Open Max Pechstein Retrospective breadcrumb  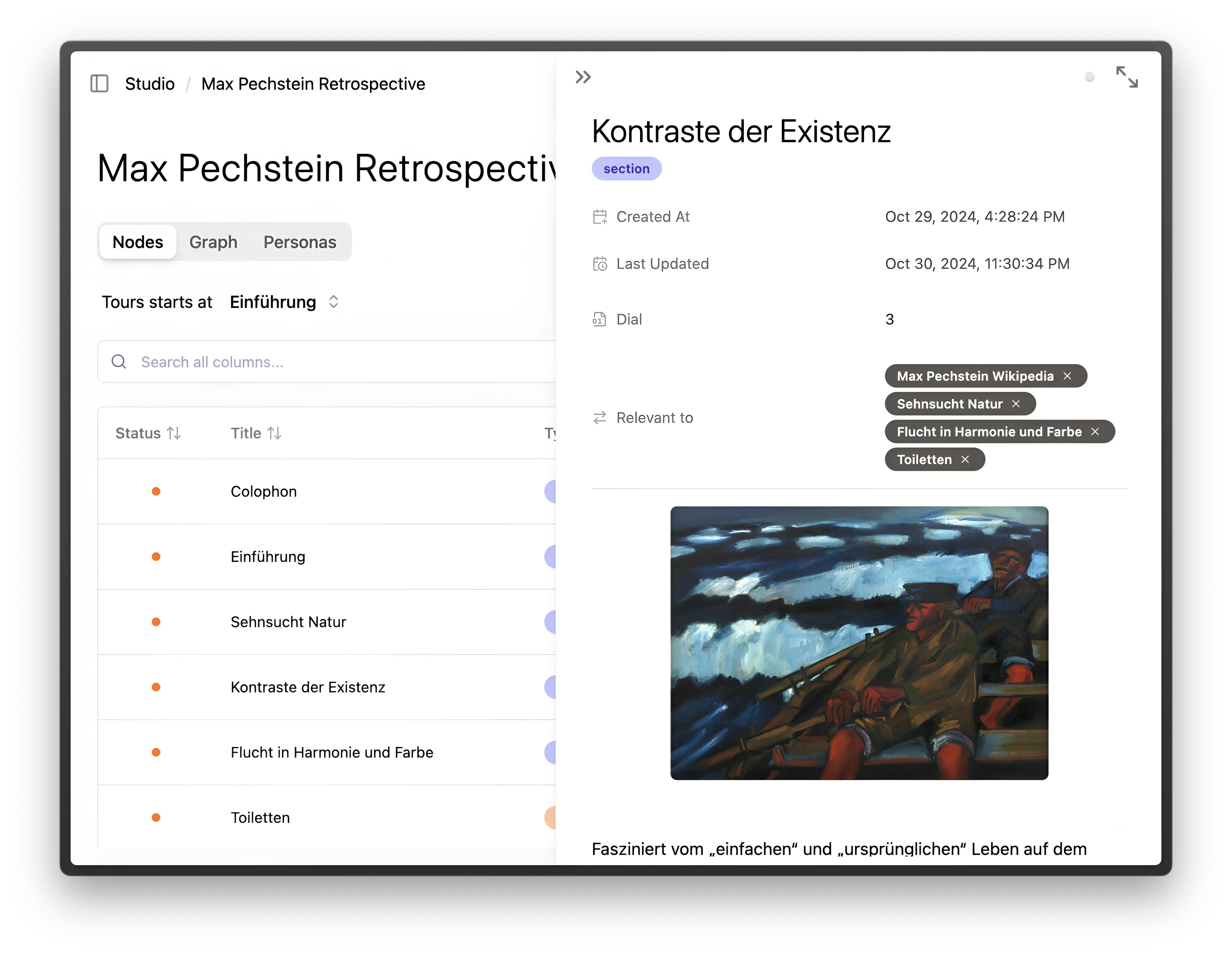click(313, 83)
